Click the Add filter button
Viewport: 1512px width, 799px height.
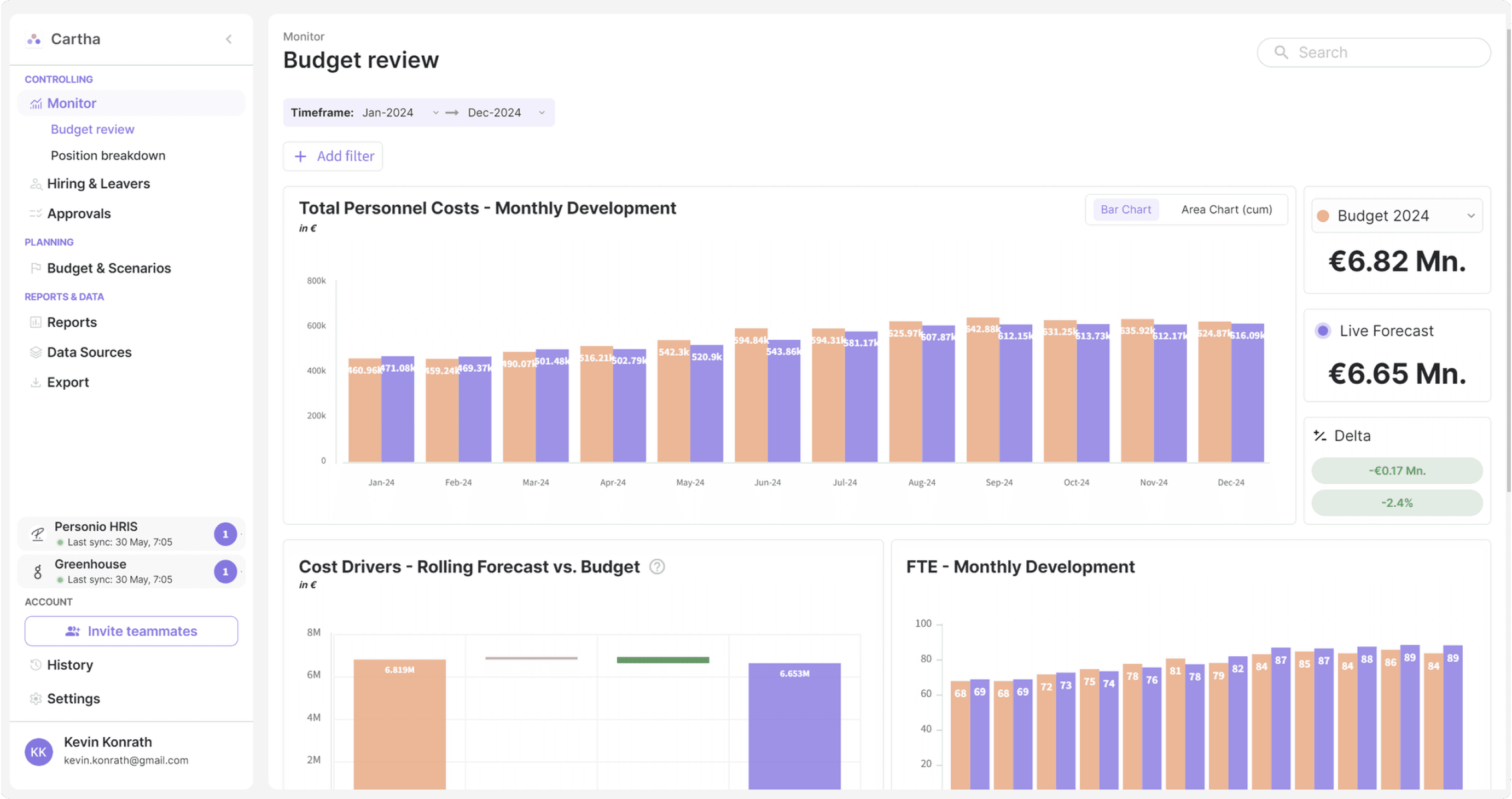point(333,156)
